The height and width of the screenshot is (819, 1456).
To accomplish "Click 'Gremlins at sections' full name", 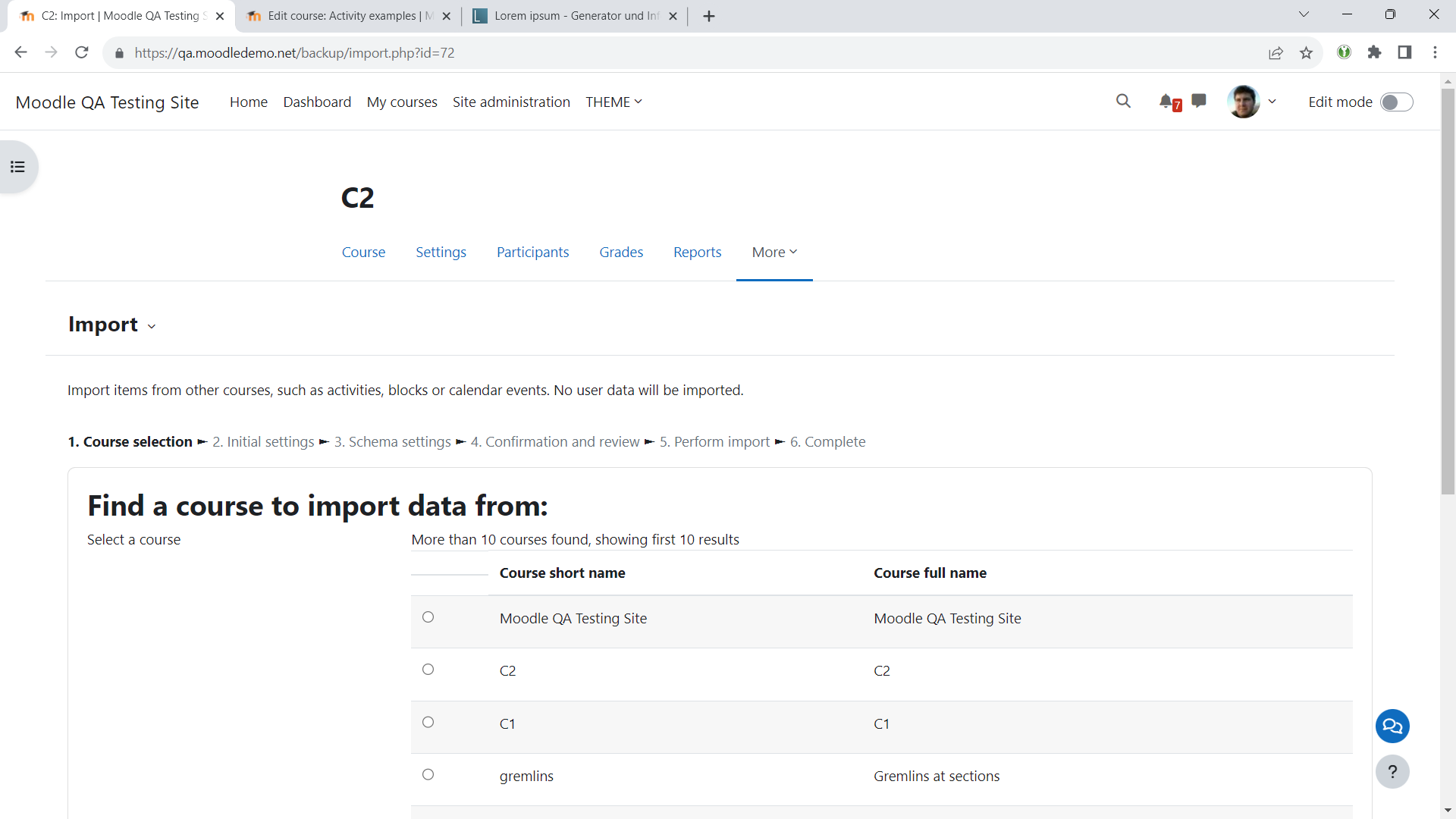I will 937,777.
